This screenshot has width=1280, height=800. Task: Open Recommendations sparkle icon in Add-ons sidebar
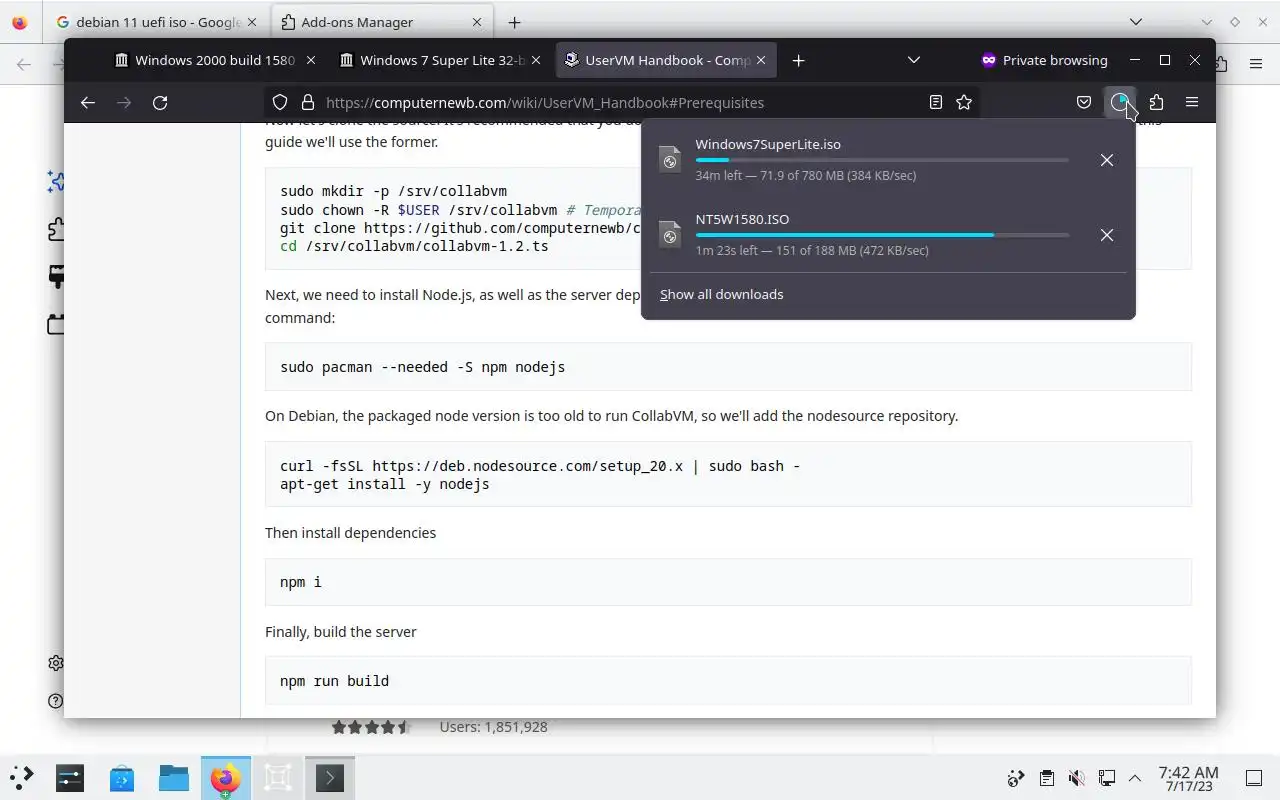56,181
